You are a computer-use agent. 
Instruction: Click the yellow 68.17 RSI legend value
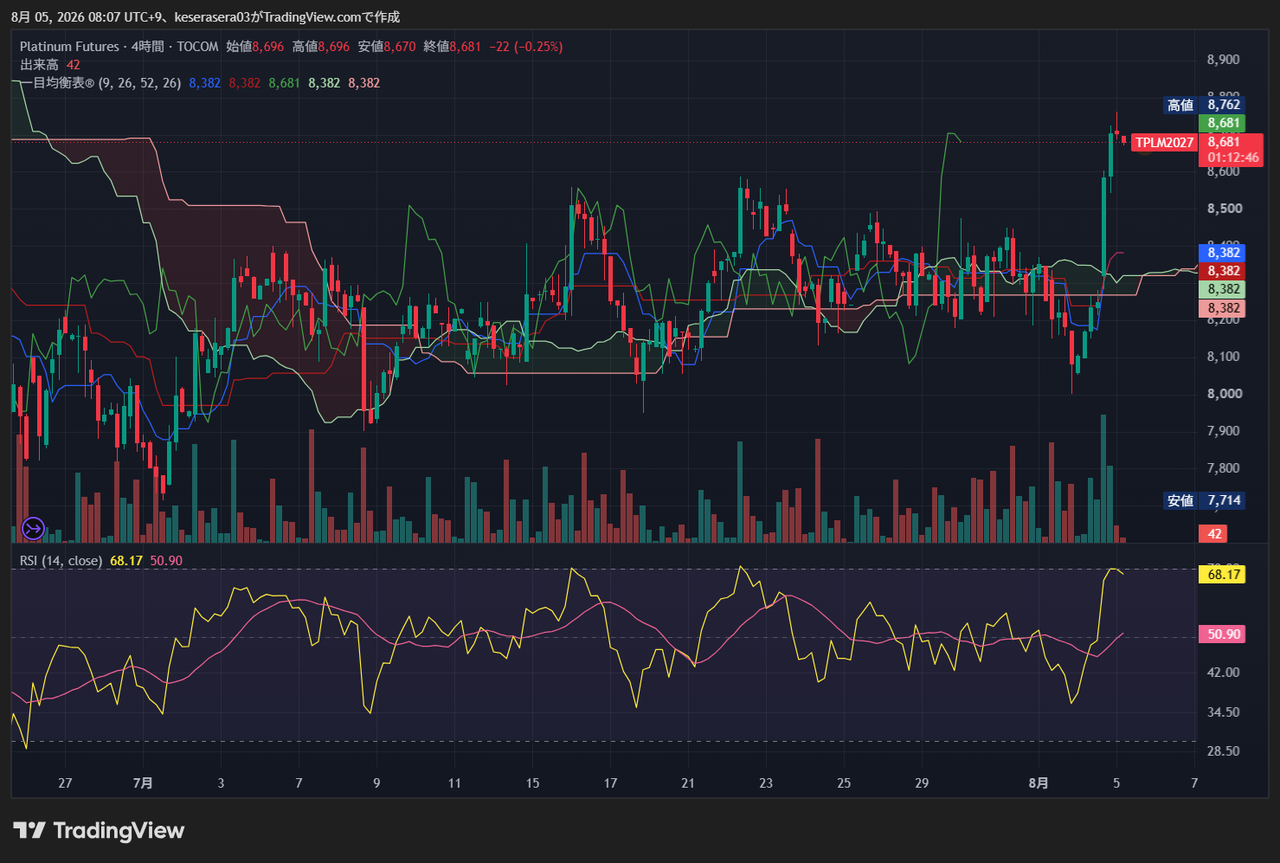pyautogui.click(x=126, y=561)
